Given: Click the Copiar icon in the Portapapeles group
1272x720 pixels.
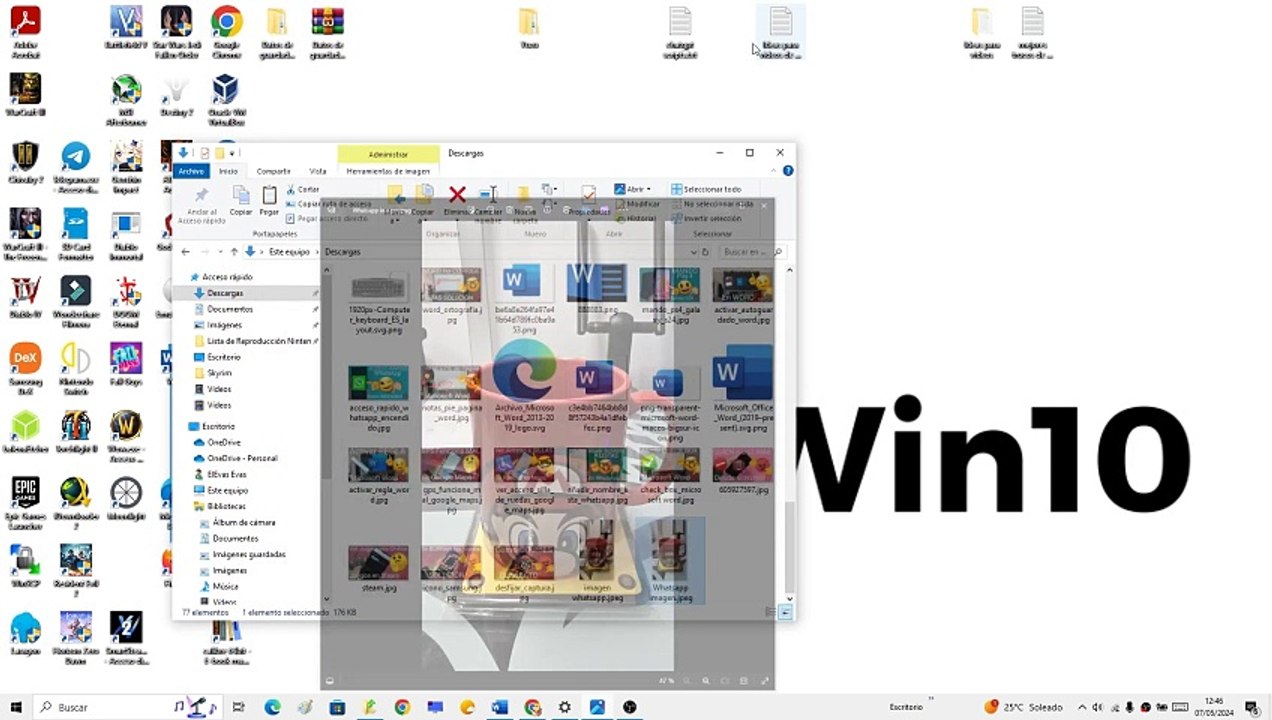Looking at the screenshot, I should click(x=241, y=200).
